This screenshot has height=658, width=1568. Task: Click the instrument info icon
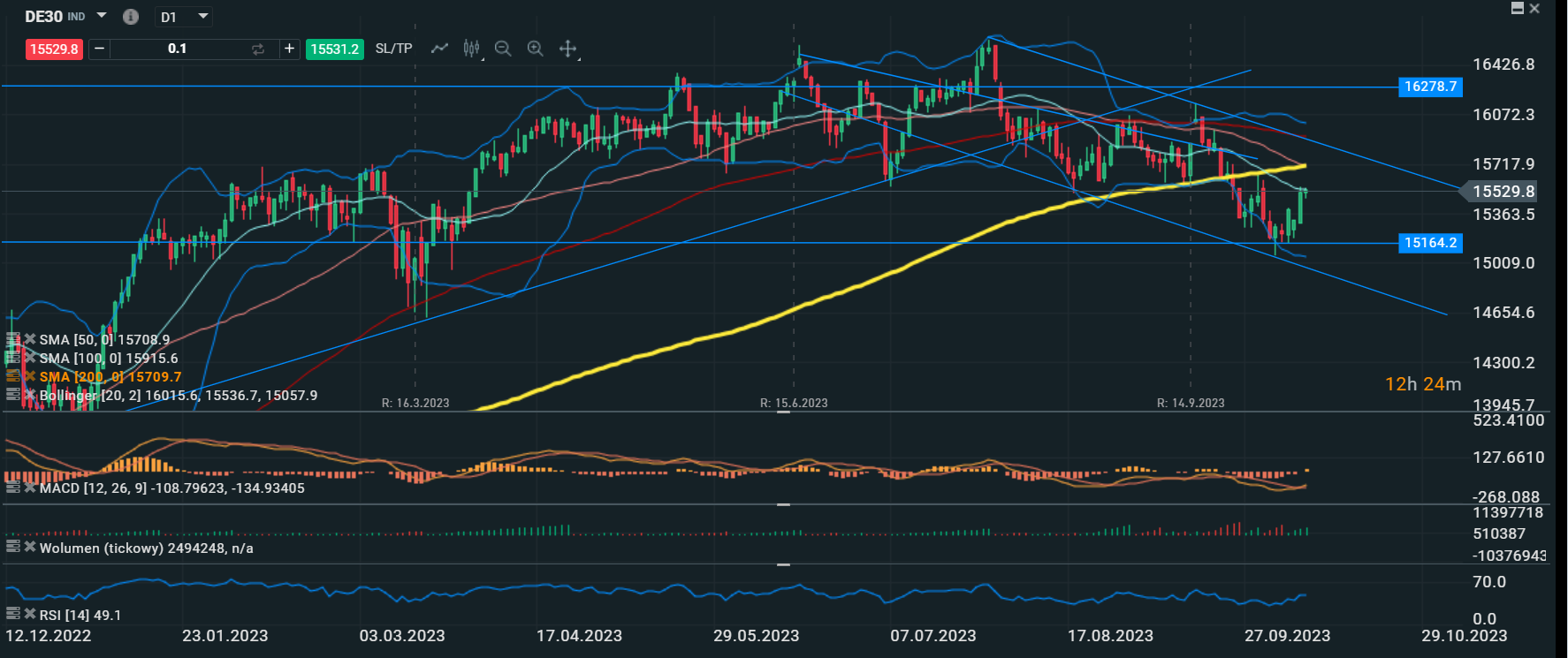[x=130, y=17]
